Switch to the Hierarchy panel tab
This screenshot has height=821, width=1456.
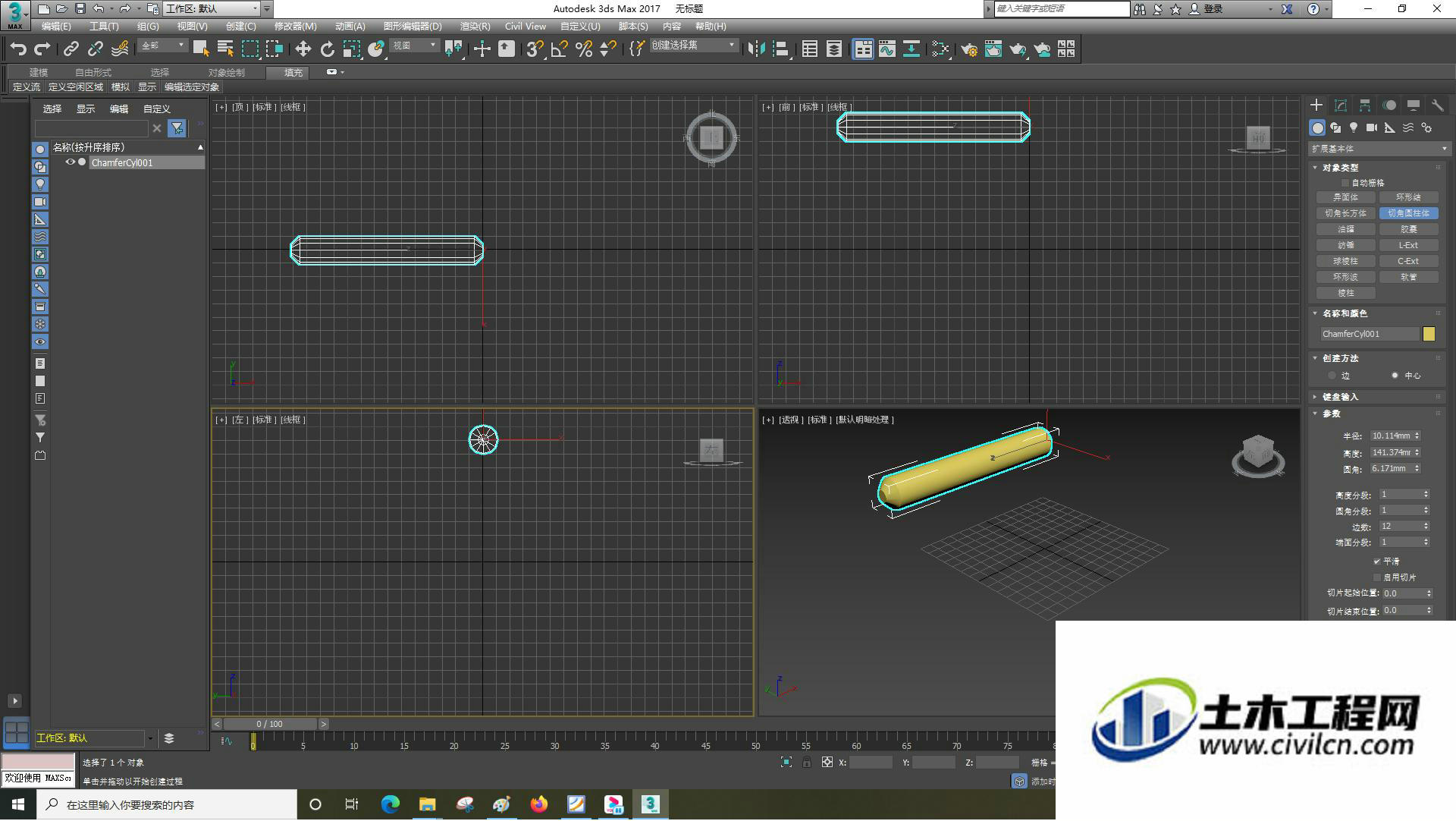click(1365, 105)
